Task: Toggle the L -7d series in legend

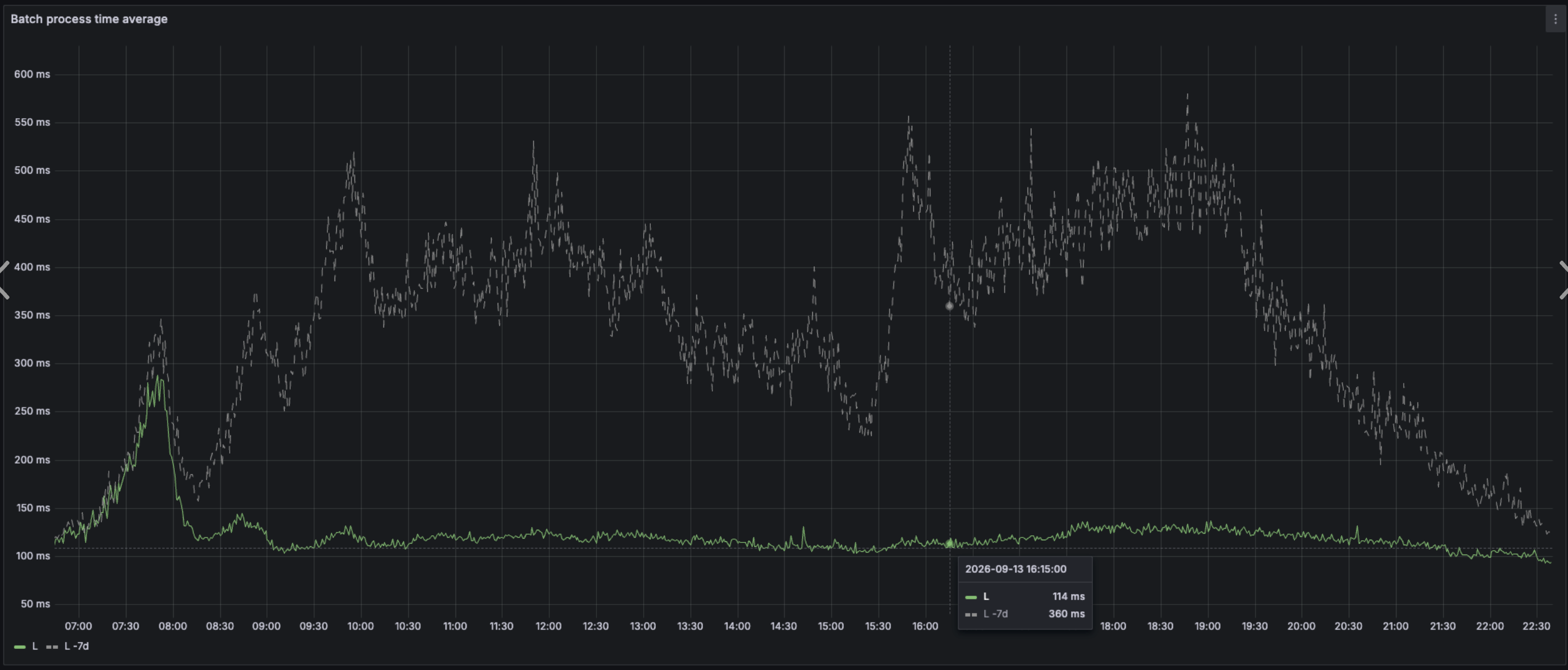Action: point(77,646)
